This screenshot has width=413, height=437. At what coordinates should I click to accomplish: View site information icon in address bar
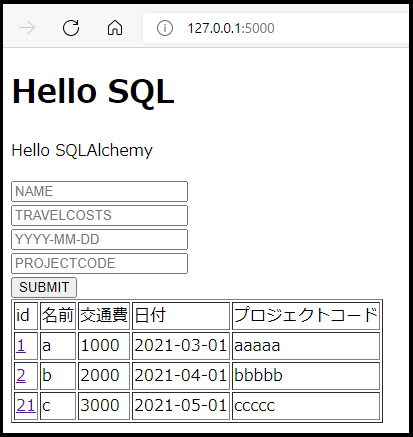tap(165, 28)
